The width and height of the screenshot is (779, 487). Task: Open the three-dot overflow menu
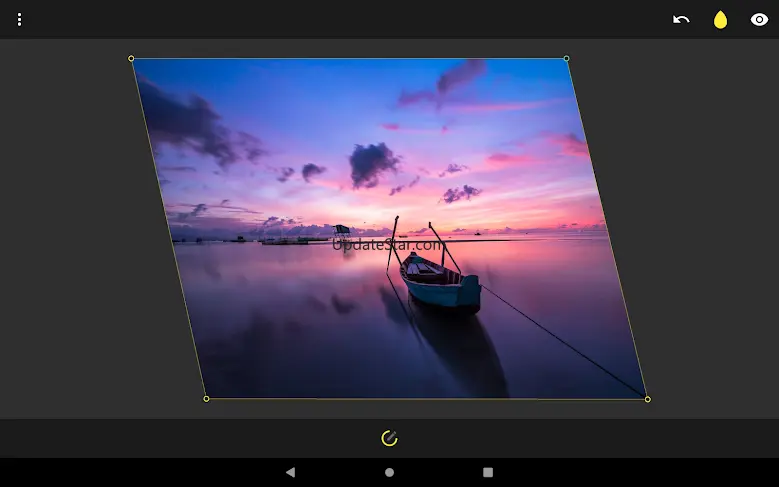coord(19,20)
